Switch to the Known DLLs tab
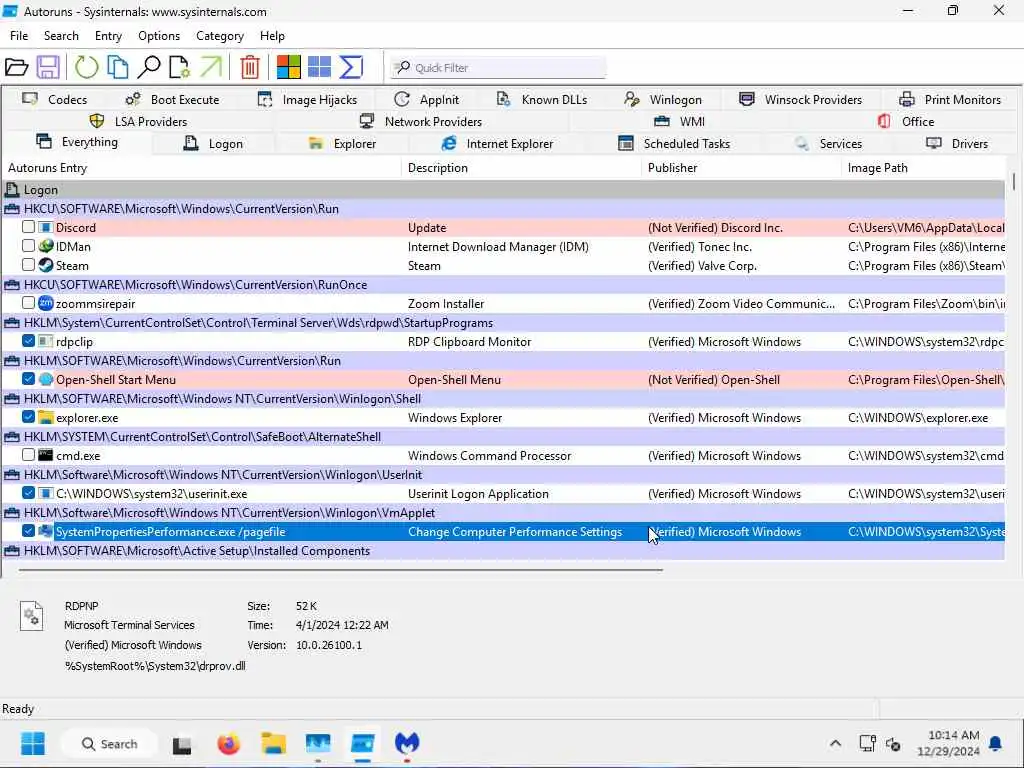This screenshot has height=768, width=1024. pos(542,99)
